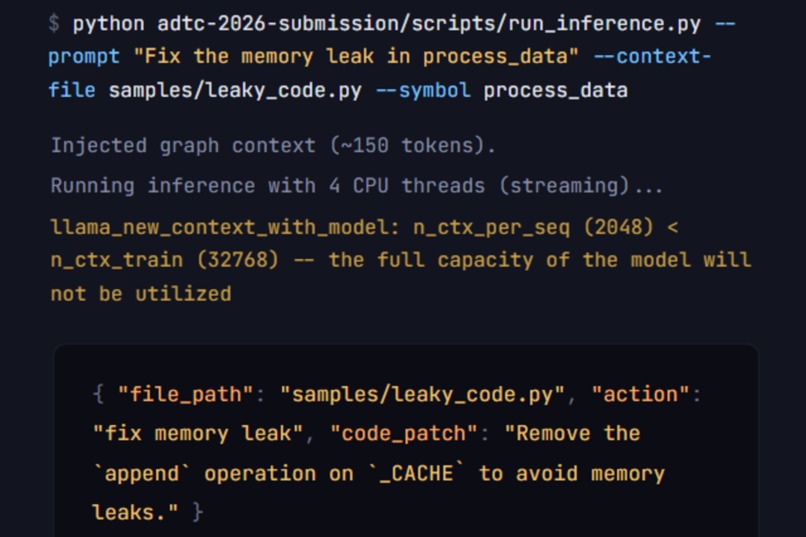
Task: Click the "Injected graph context (~150 tokens)." line
Action: pos(273,145)
